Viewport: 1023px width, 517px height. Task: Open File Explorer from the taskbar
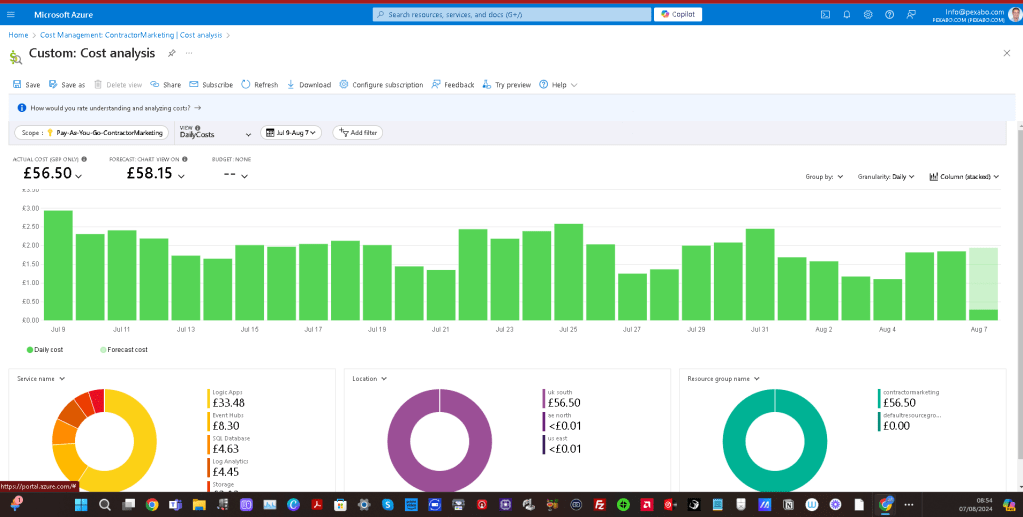(199, 505)
